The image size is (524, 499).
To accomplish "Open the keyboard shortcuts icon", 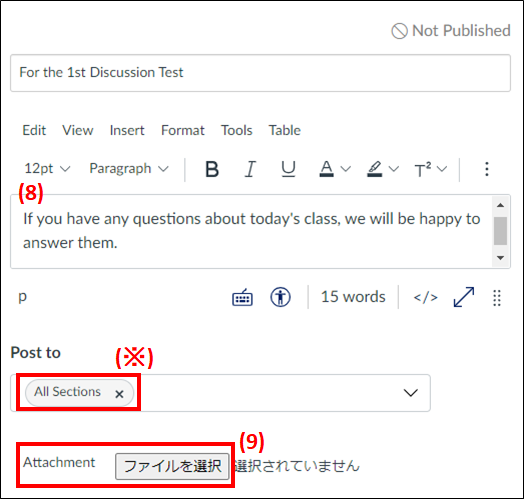I will tap(242, 297).
